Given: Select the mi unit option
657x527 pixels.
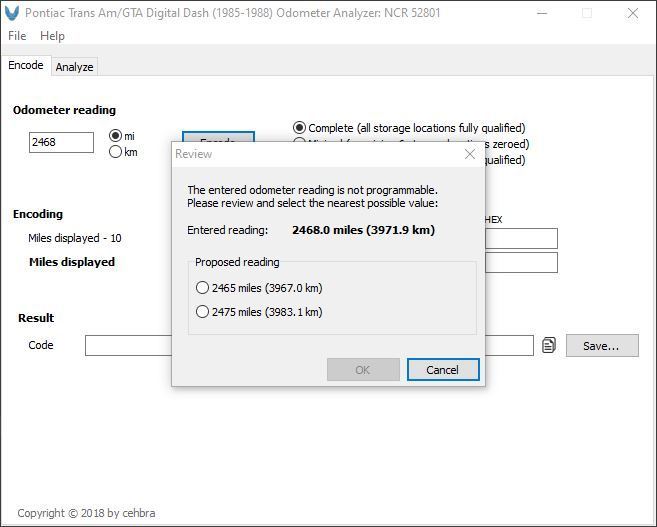Looking at the screenshot, I should click(x=115, y=136).
